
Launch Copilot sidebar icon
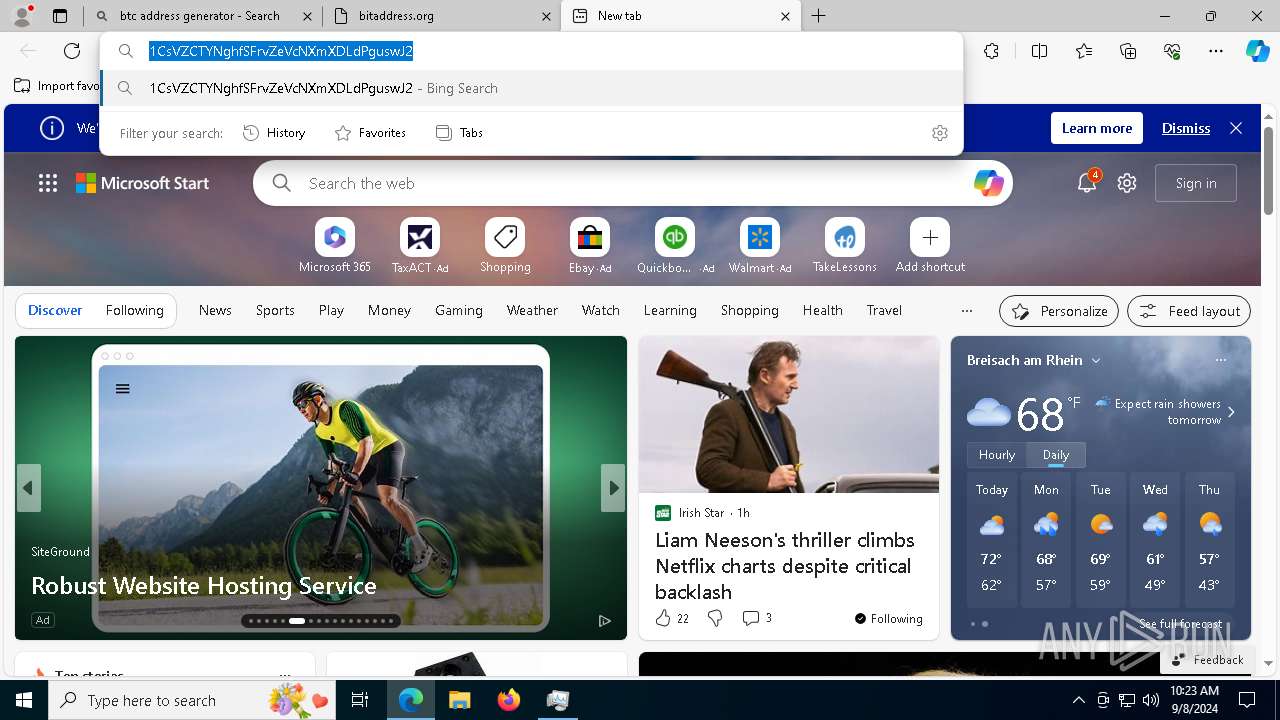coord(1257,51)
